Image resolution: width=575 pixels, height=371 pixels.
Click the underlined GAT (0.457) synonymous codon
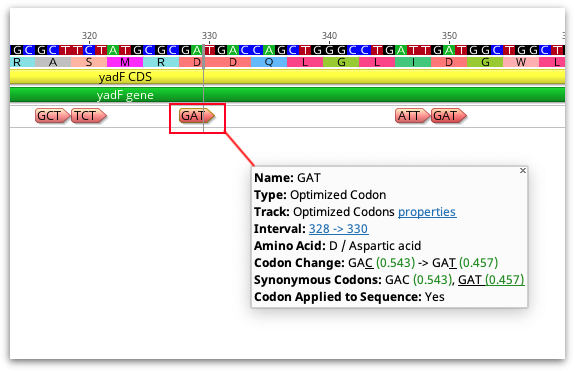point(491,280)
